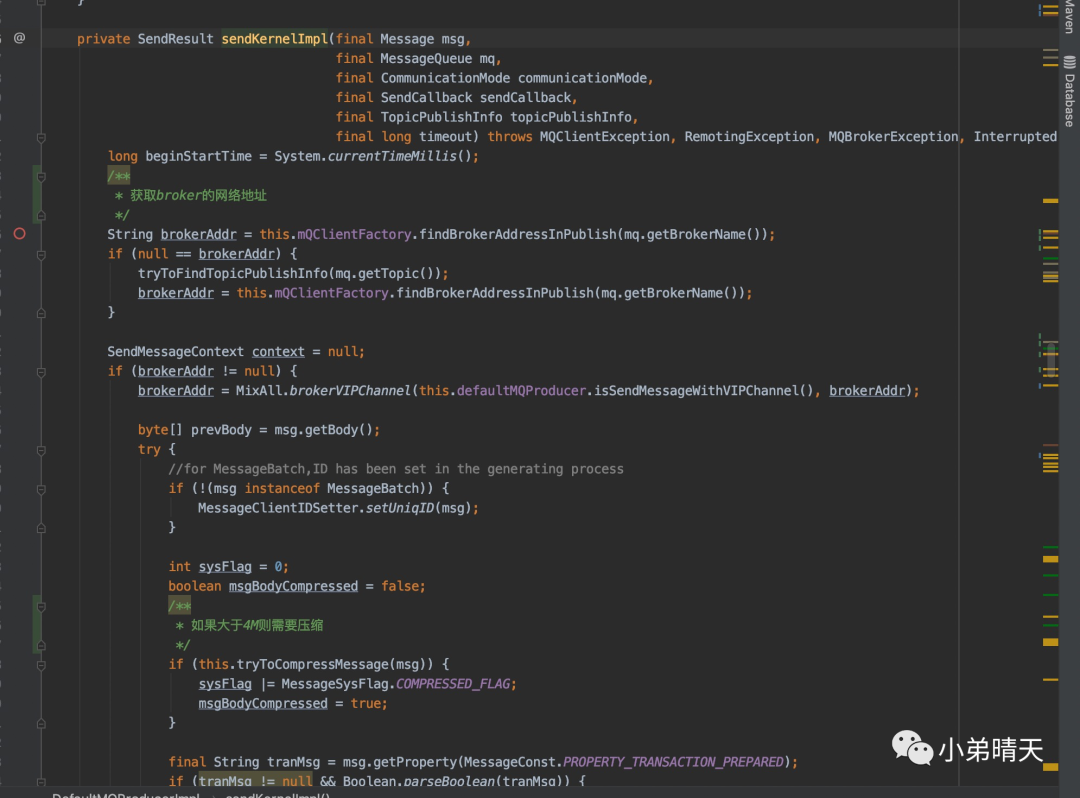The height and width of the screenshot is (798, 1080).
Task: Collapse the try block fold marker
Action: 41,450
